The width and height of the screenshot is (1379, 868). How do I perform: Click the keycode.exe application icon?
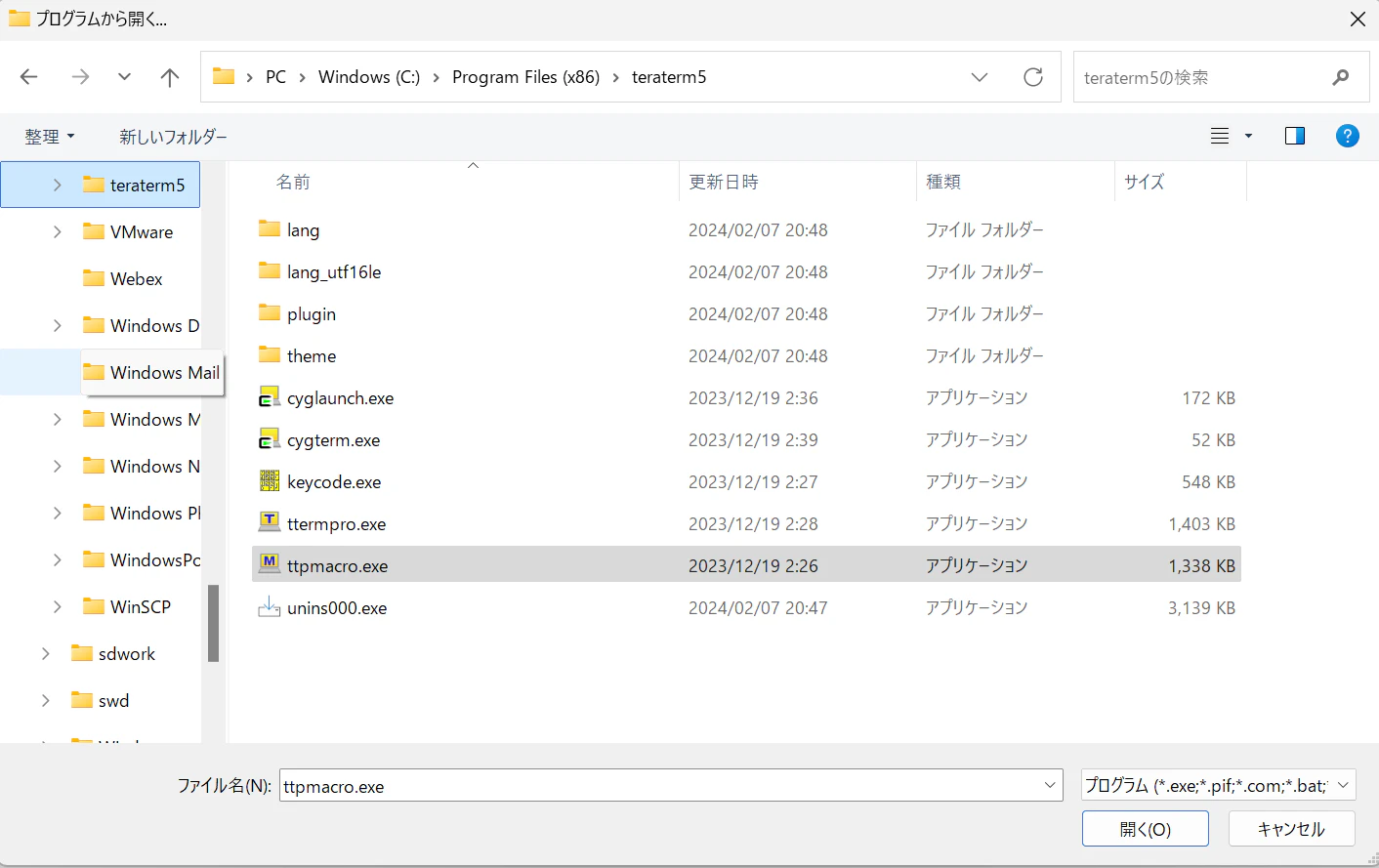[x=270, y=480]
